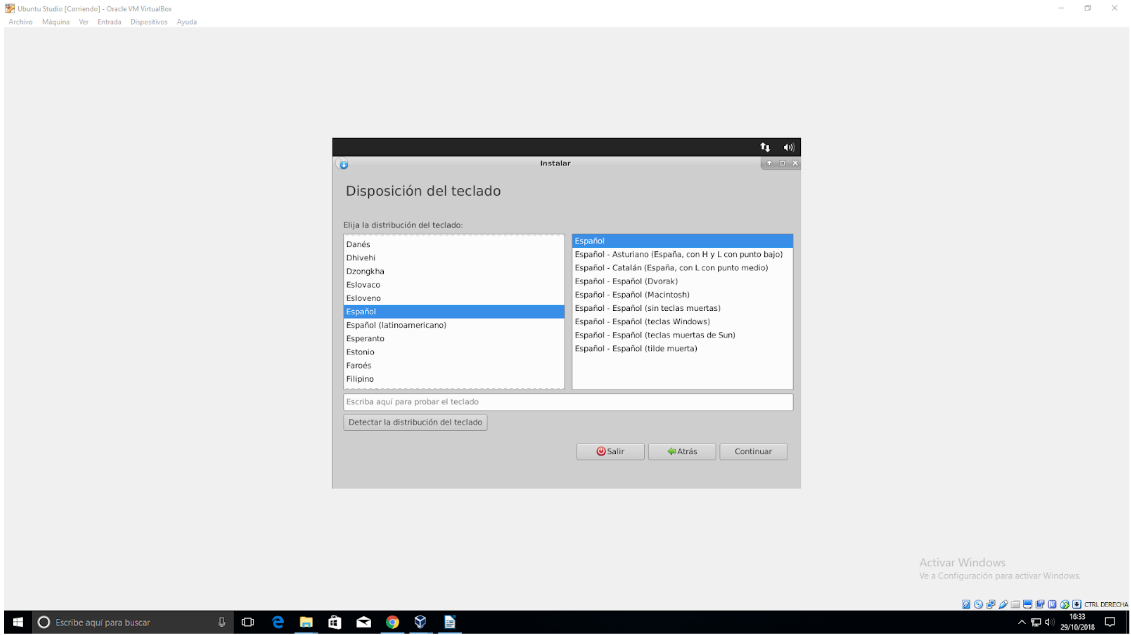Image resolution: width=1131 pixels, height=635 pixels.
Task: Open VirtualBox from the Windows taskbar
Action: pos(420,622)
